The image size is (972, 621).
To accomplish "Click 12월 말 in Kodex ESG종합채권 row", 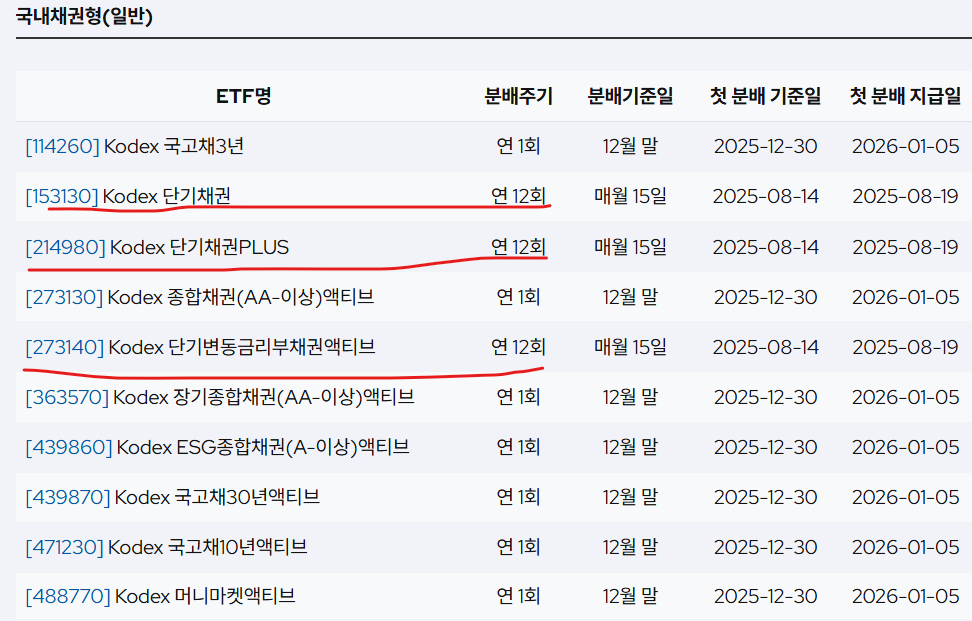I will (x=630, y=447).
